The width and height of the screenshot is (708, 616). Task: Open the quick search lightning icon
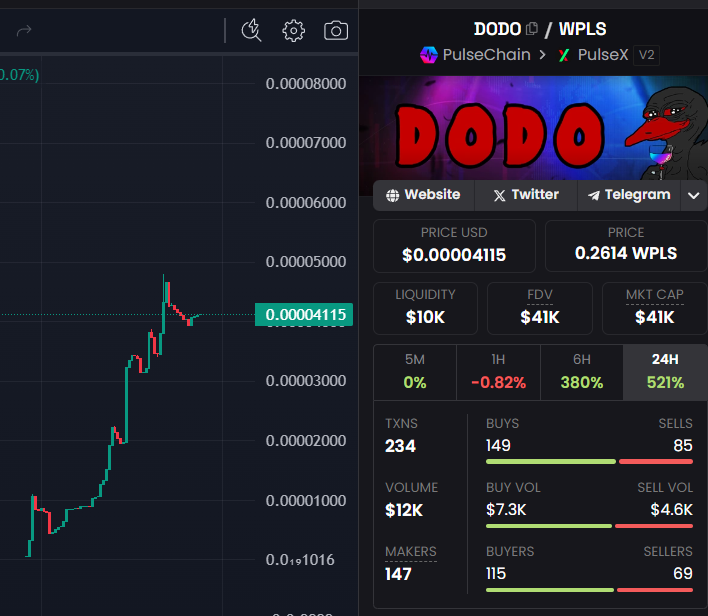(252, 31)
